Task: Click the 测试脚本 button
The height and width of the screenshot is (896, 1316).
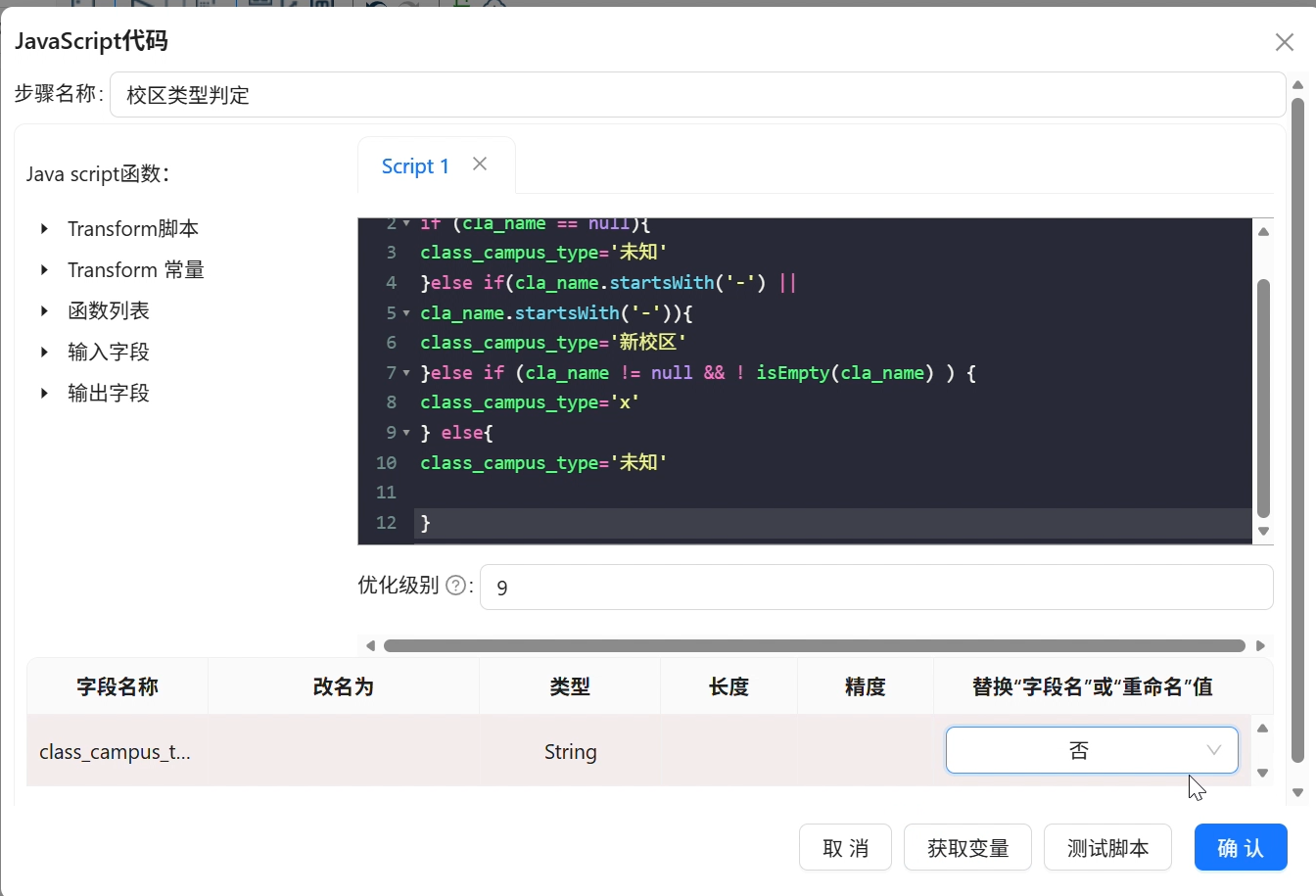Action: (1107, 848)
